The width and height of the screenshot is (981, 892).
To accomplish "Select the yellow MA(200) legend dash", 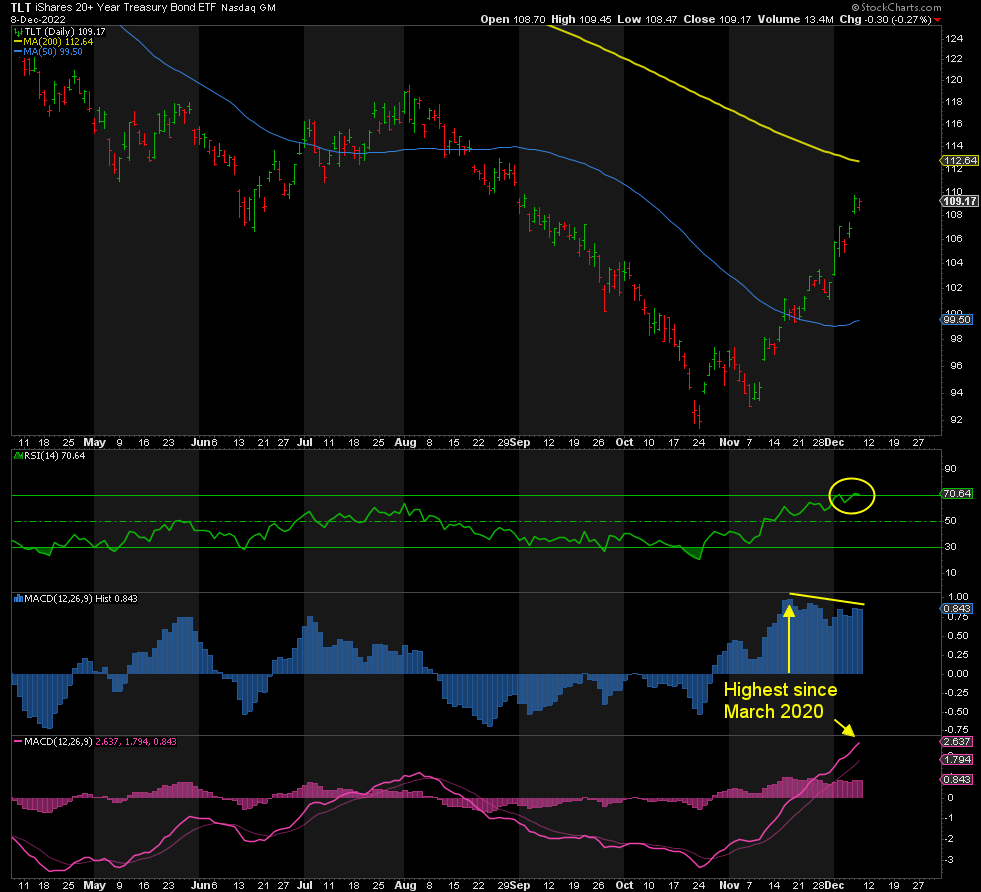I will 18,42.
